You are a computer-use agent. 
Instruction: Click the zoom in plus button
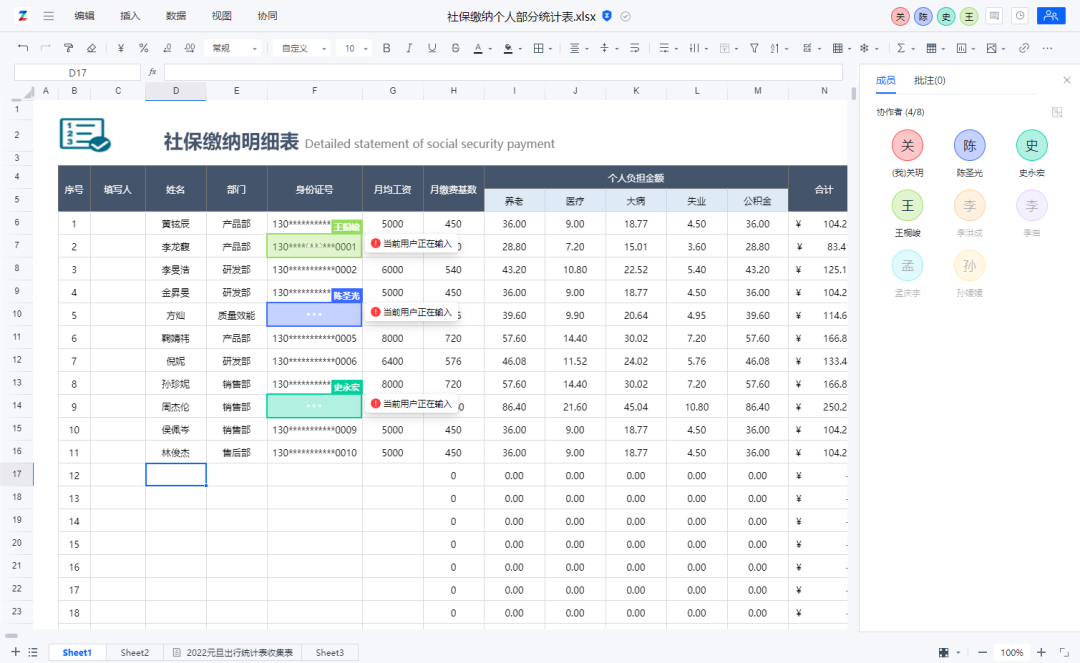click(x=1041, y=652)
